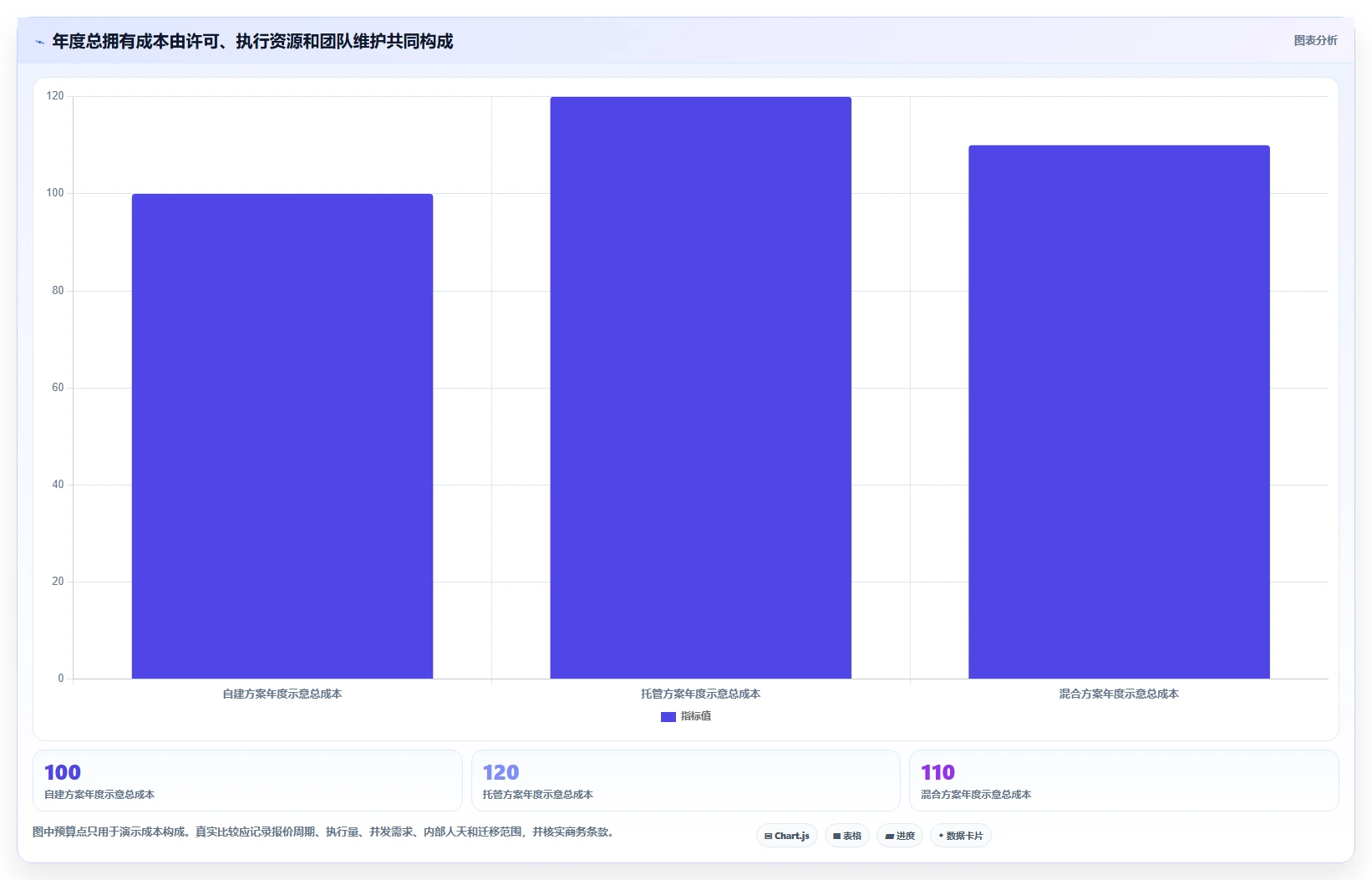
Task: Click the 自建方案年度示意总成本 bar
Action: coord(282,436)
